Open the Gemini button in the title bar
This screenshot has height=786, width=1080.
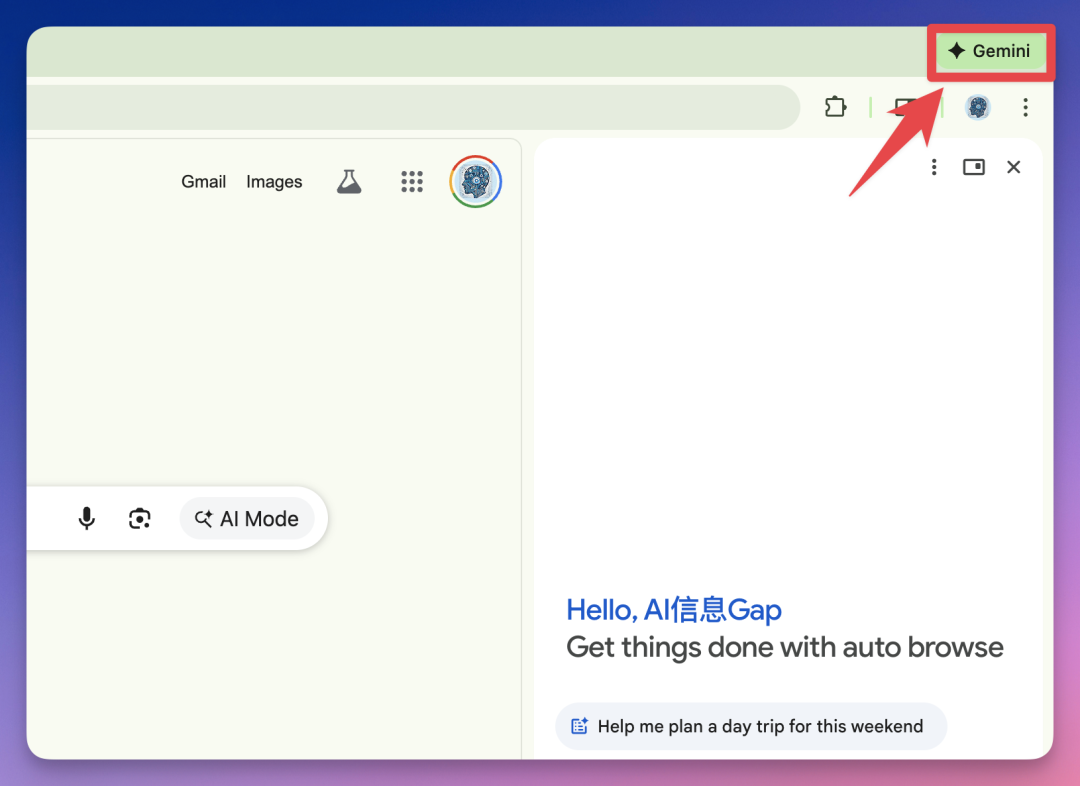pyautogui.click(x=990, y=51)
